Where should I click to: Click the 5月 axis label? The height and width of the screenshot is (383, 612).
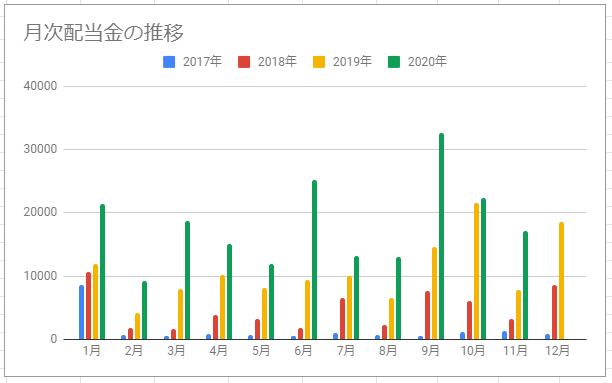click(x=261, y=351)
